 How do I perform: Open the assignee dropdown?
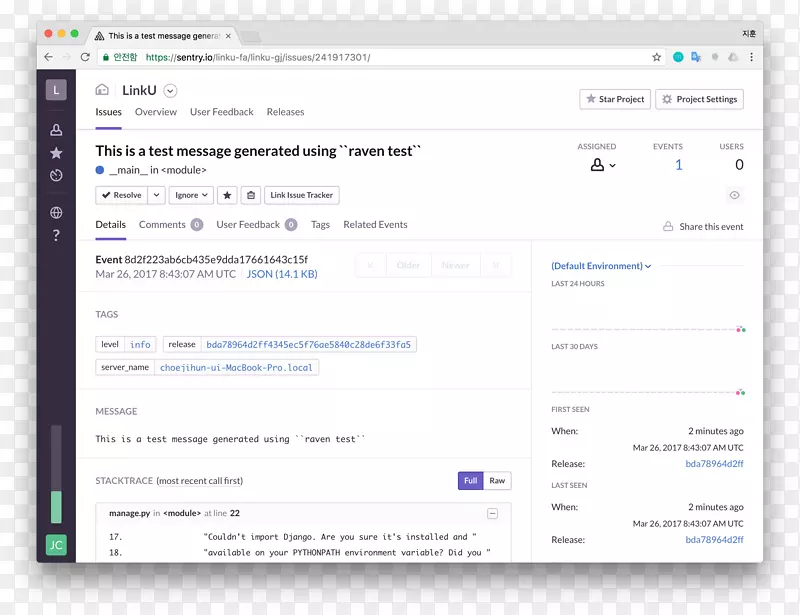coord(602,165)
